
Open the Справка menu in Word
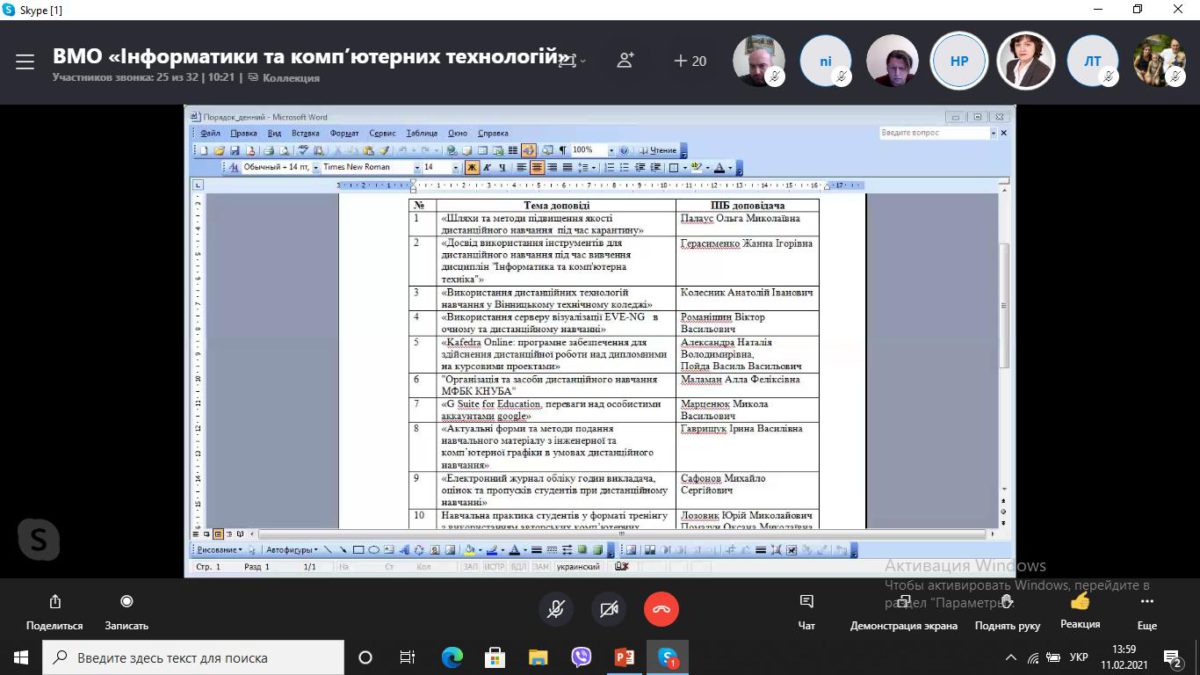point(492,133)
